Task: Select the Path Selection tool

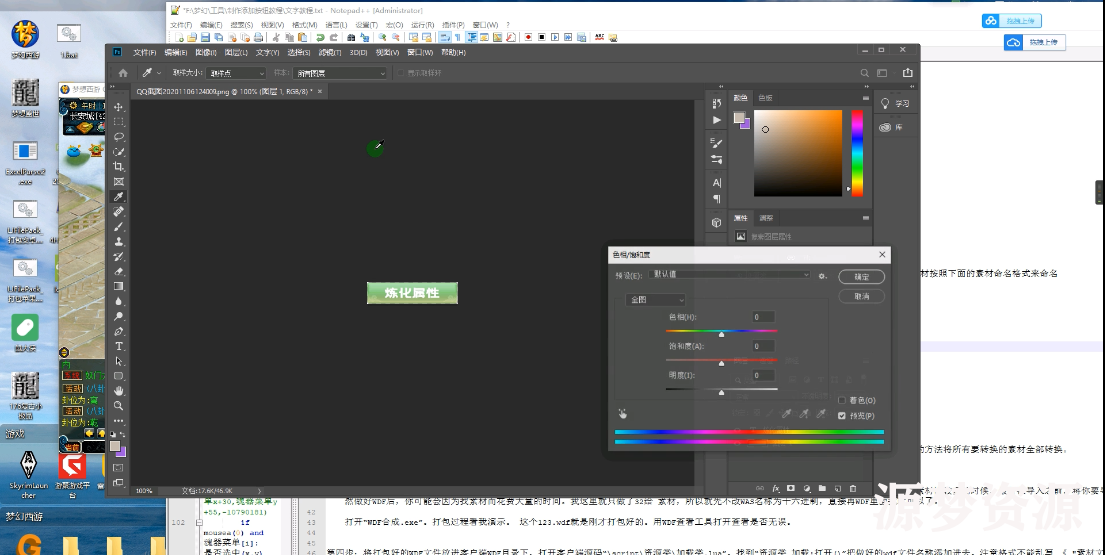Action: click(118, 361)
